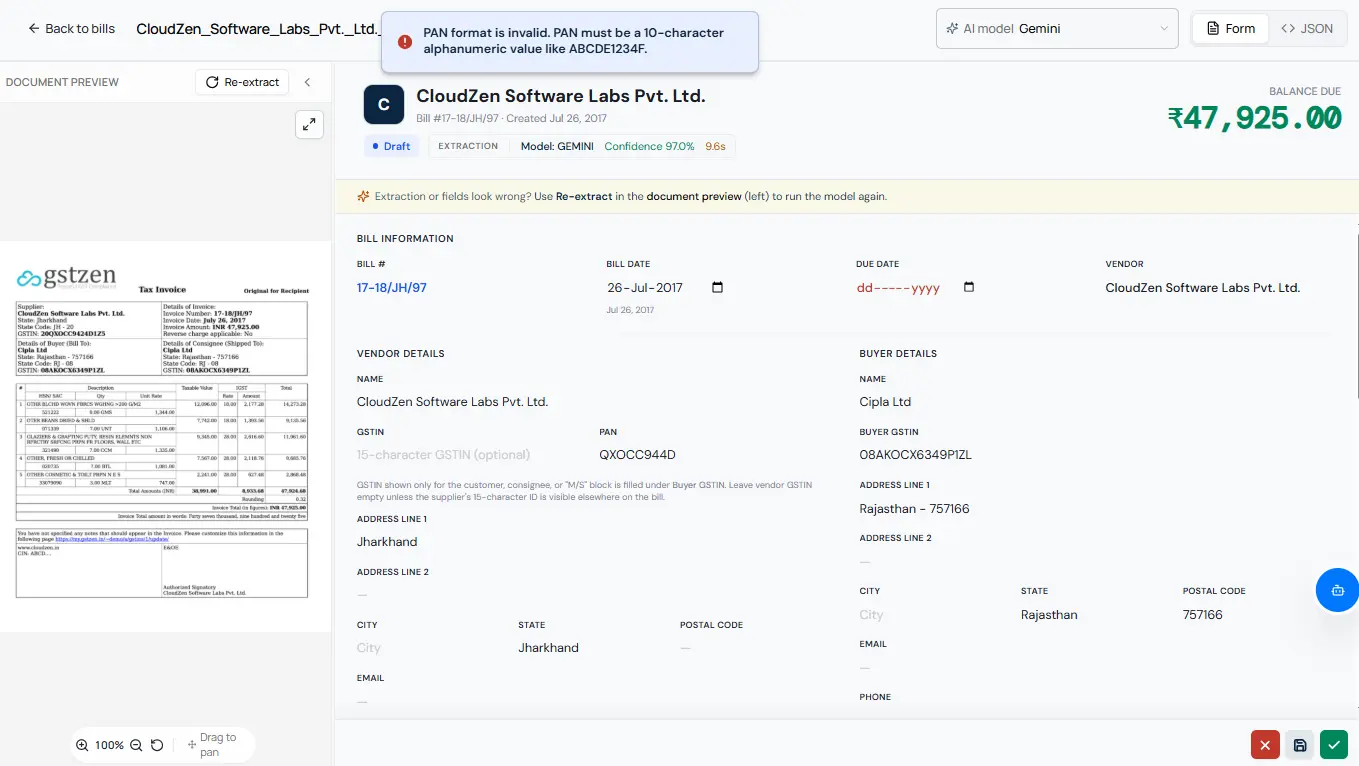Image resolution: width=1359 pixels, height=766 pixels.
Task: Open calendar picker for Due Date
Action: coord(968,288)
